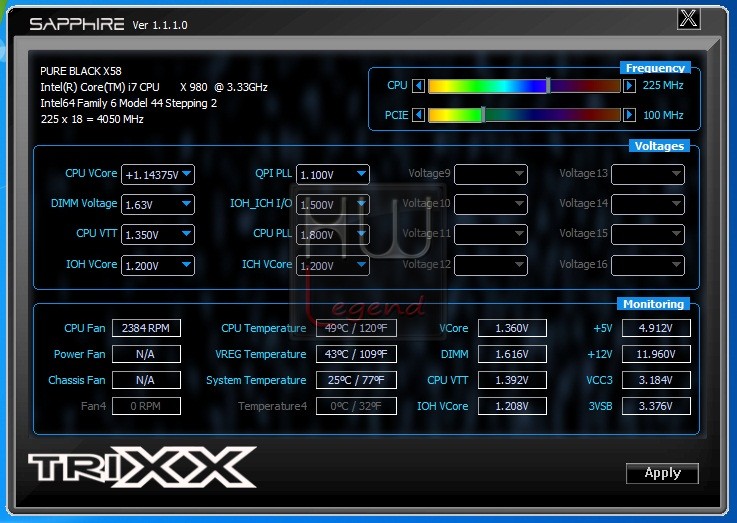Click the DIMM 1.616V monitoring value
737x523 pixels.
pos(512,354)
